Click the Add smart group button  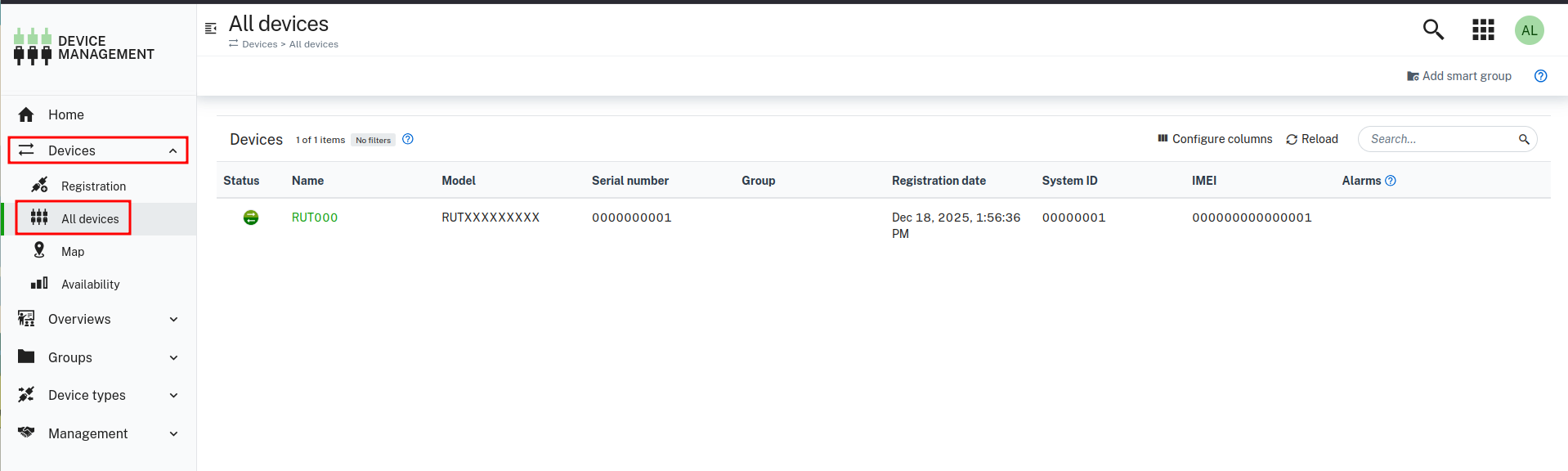1458,76
